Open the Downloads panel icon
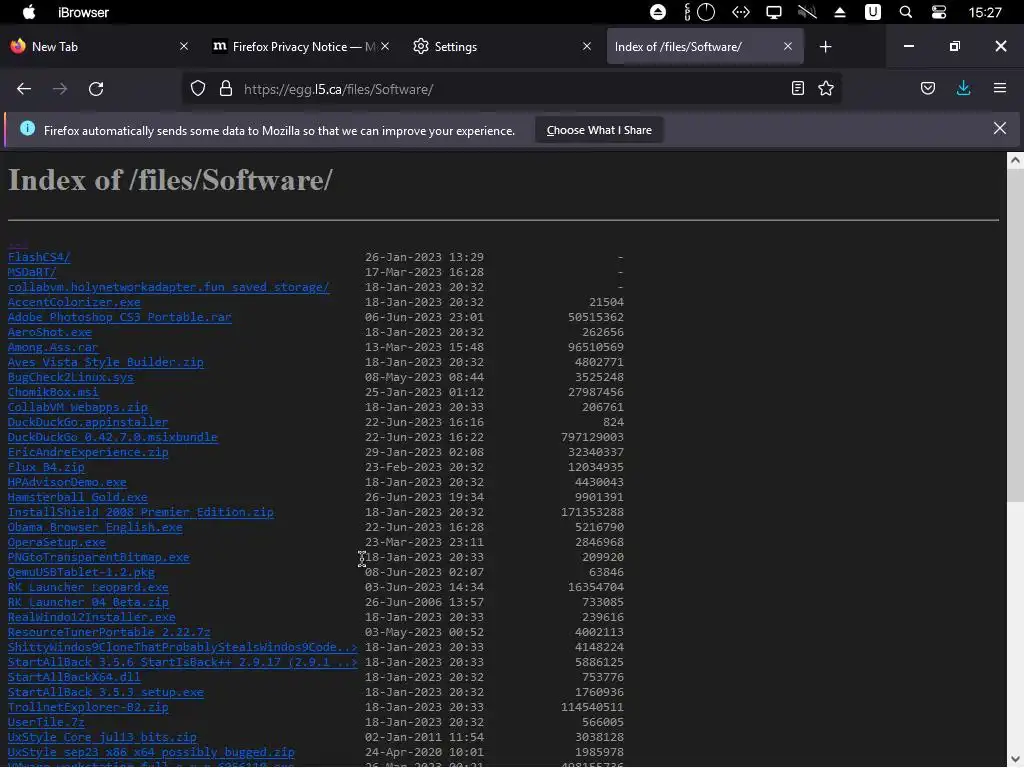Screen dimensions: 1024x768 point(963,88)
